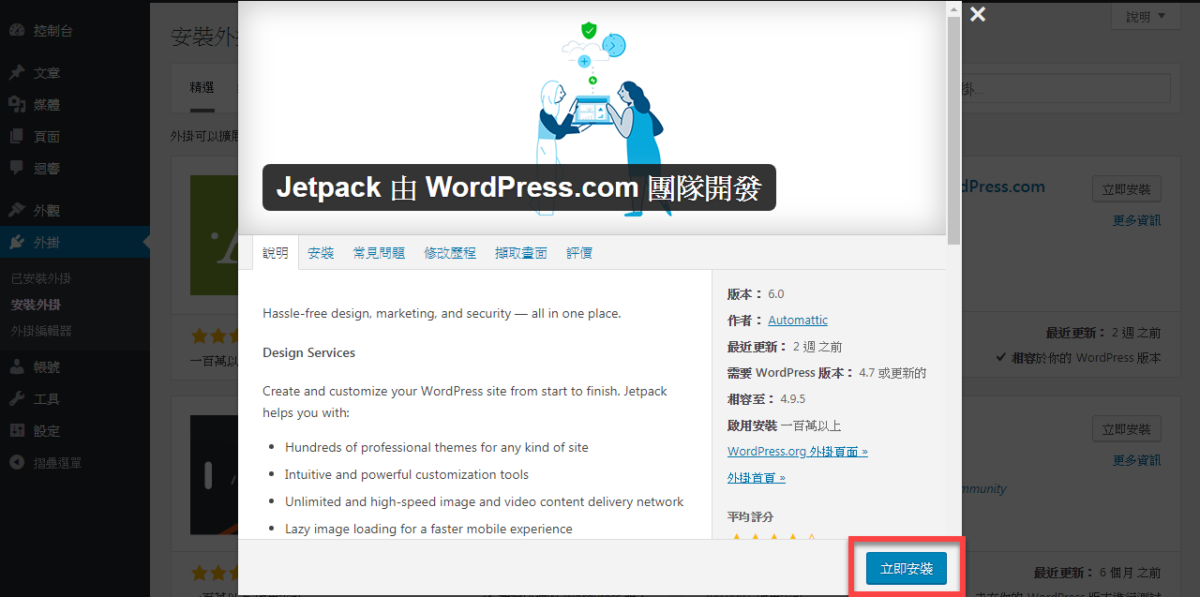
Task: Click the 摺疊選單 collapse arrow icon
Action: tap(17, 463)
